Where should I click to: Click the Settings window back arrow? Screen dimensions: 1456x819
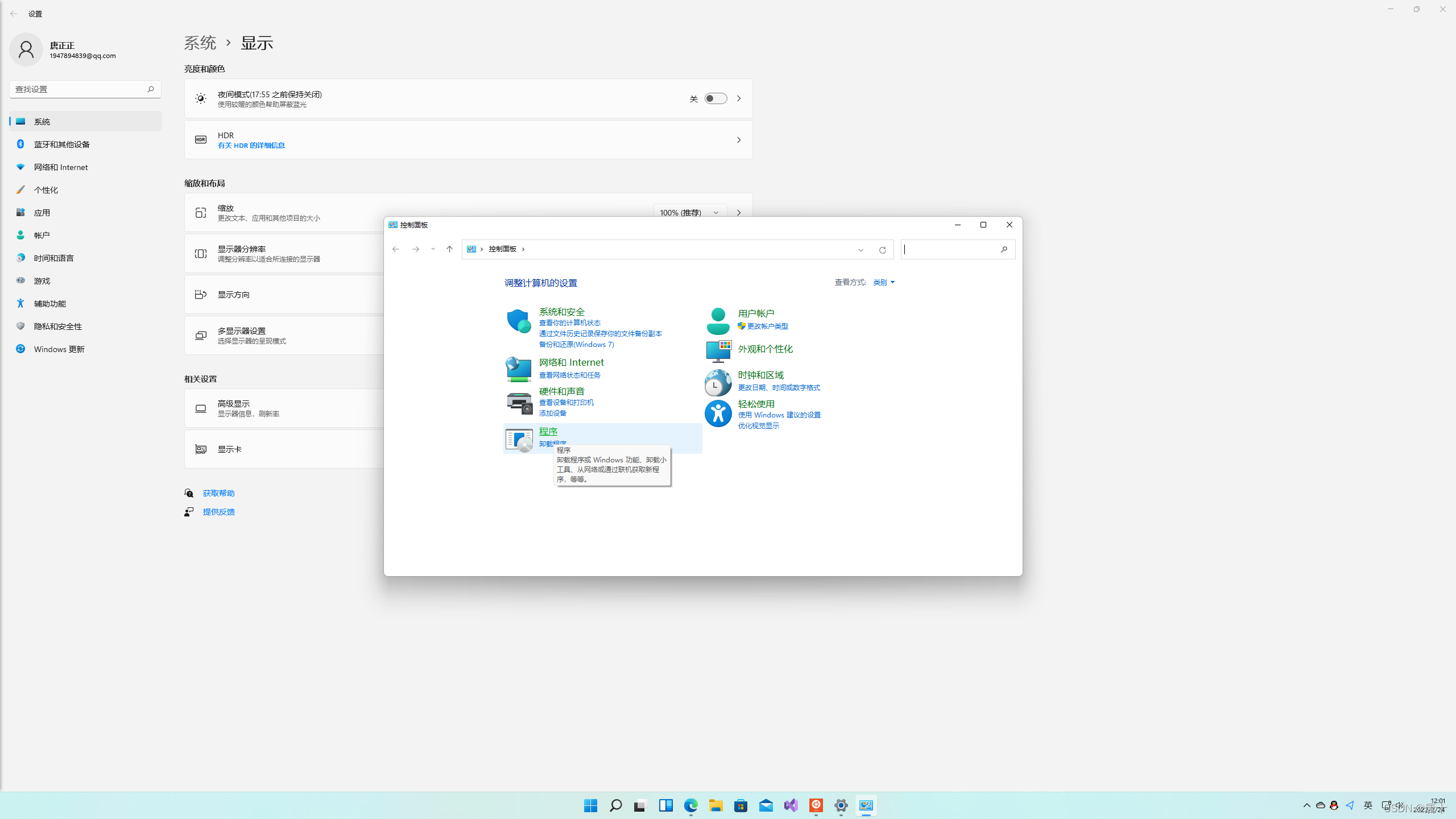click(x=14, y=14)
